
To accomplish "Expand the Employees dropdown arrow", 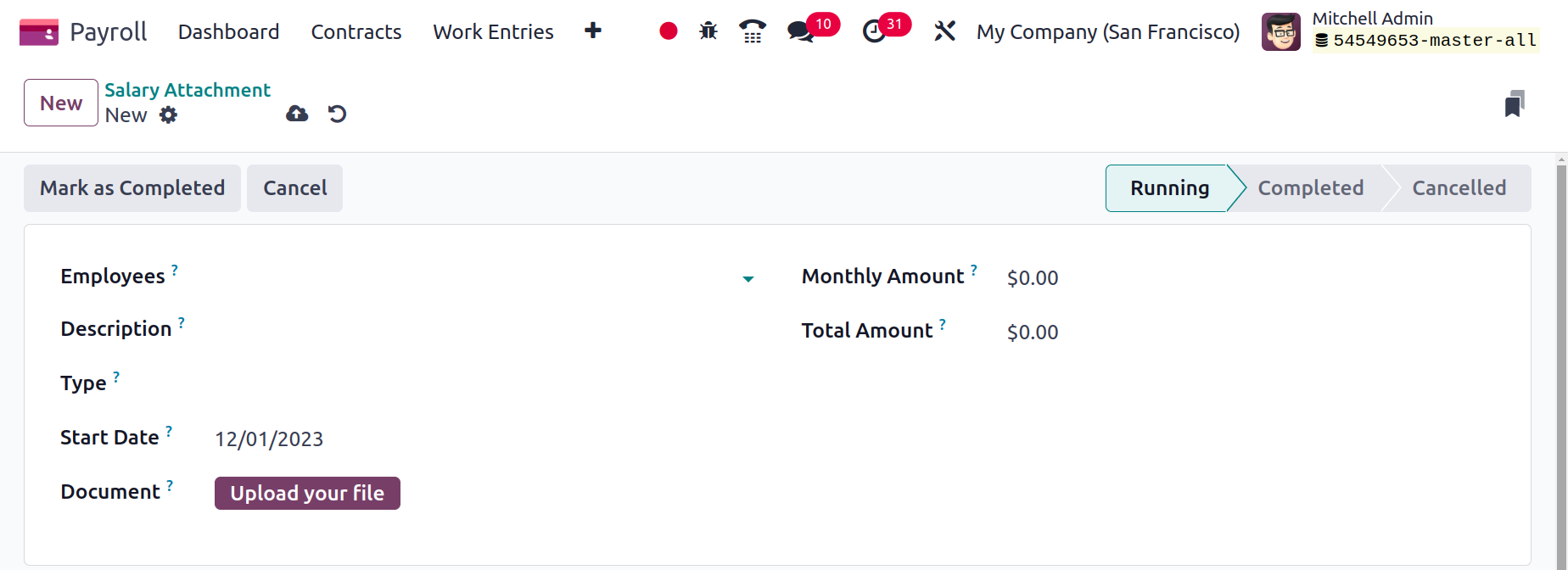I will (x=748, y=279).
